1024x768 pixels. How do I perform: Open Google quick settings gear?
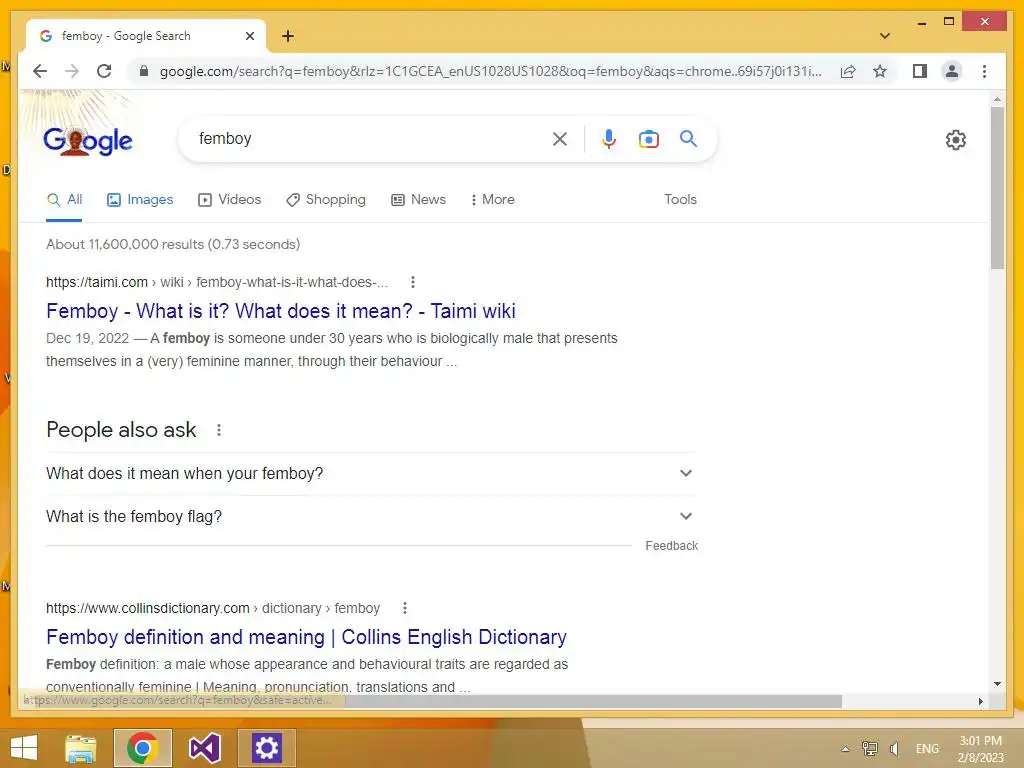[x=955, y=140]
